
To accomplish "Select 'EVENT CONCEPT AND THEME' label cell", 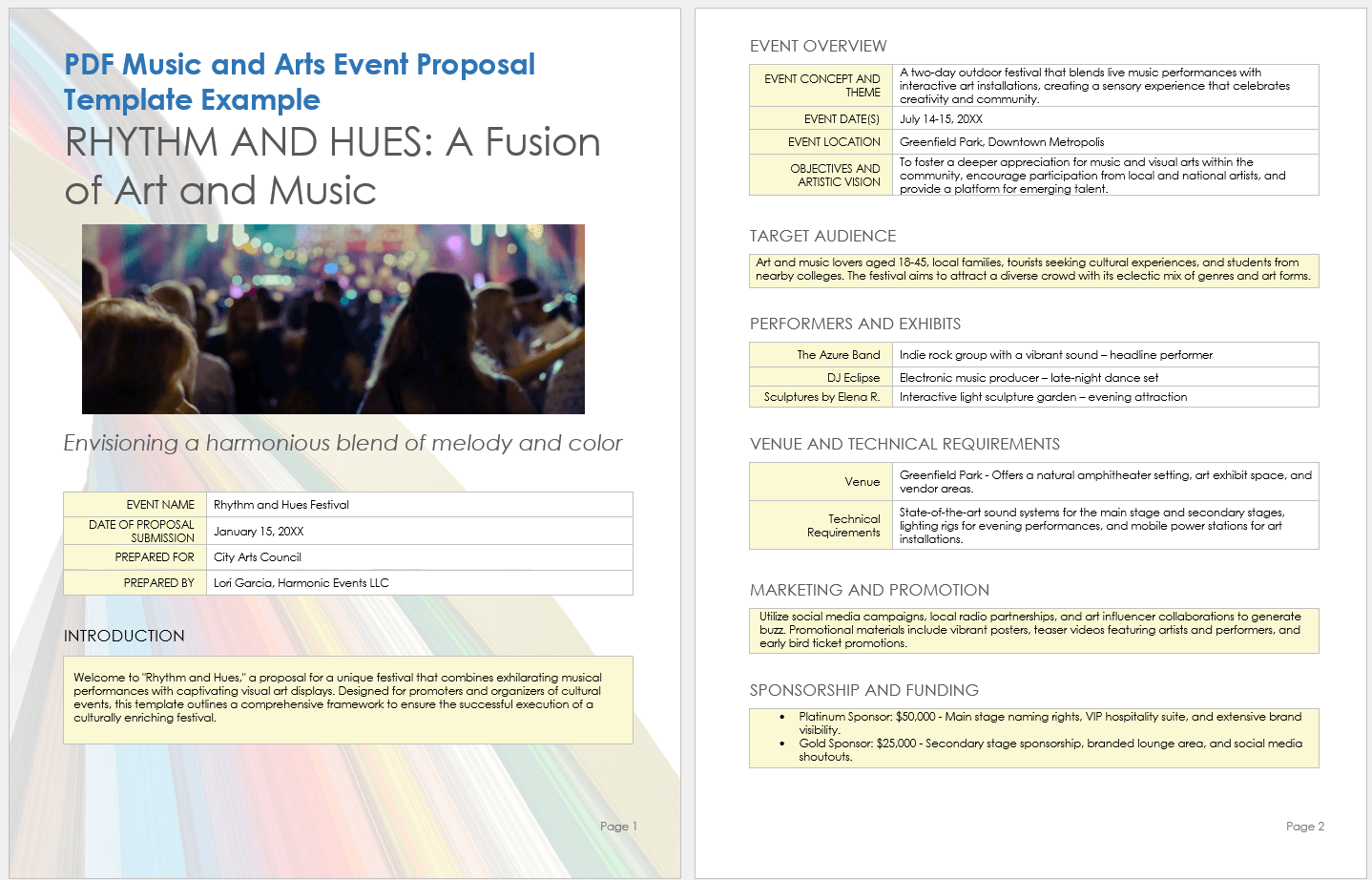I will point(821,85).
